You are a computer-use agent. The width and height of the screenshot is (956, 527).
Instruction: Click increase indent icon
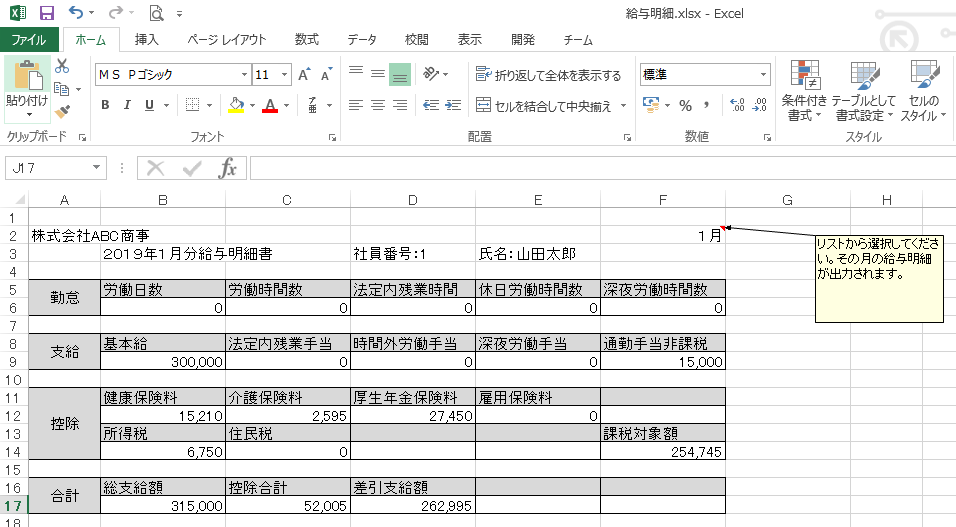coord(453,105)
